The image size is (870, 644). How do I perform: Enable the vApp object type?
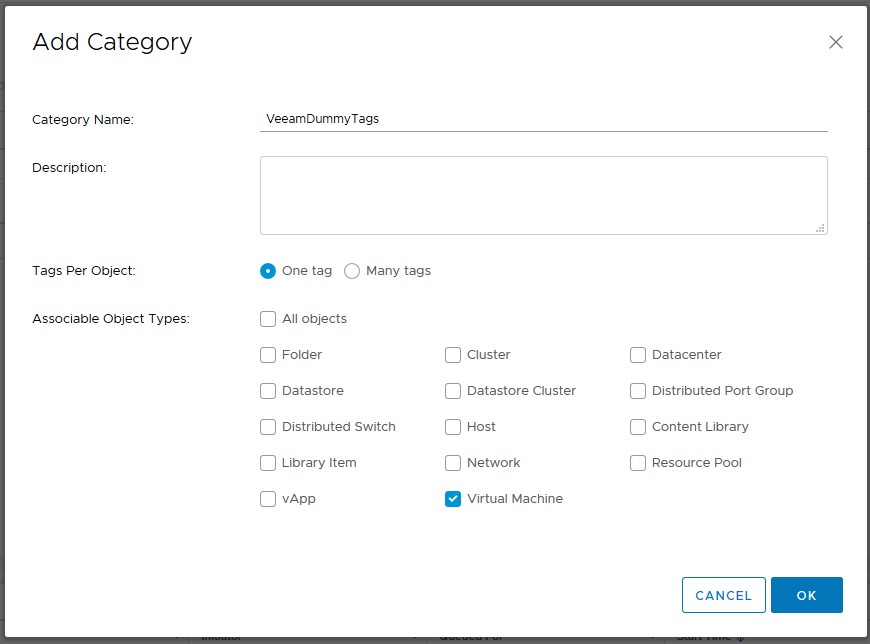pyautogui.click(x=267, y=498)
